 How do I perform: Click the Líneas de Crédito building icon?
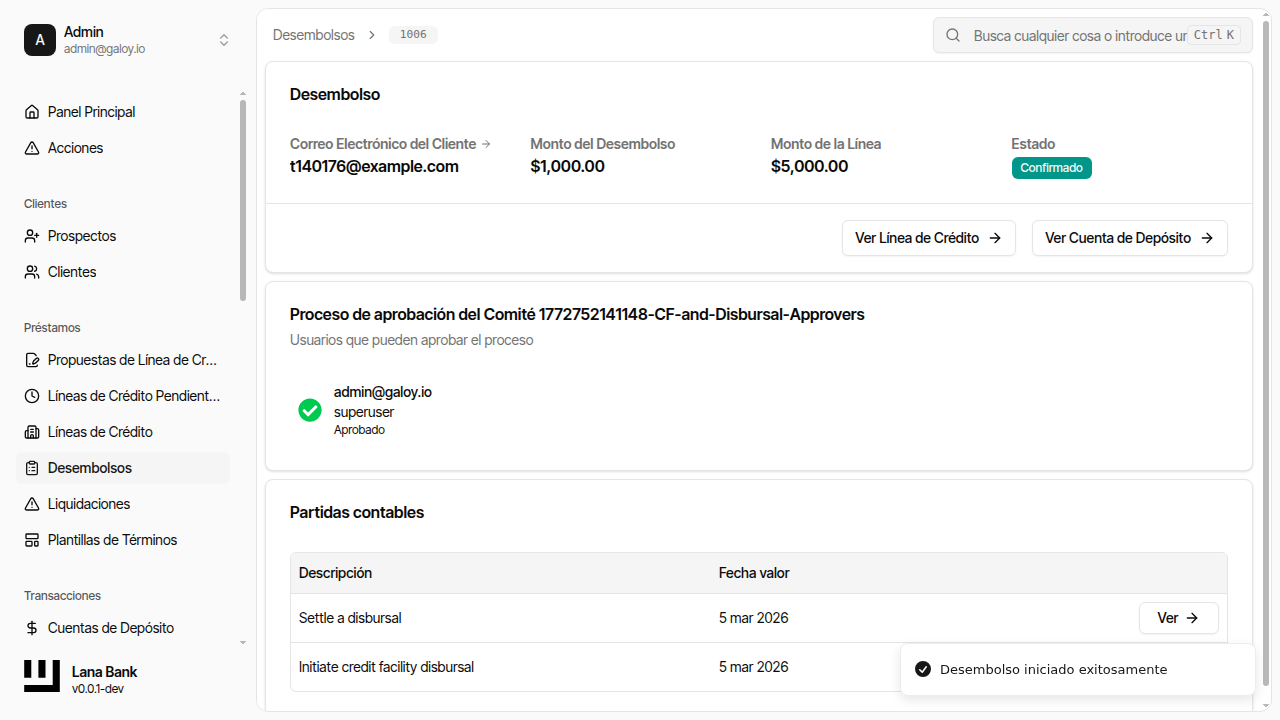click(32, 432)
